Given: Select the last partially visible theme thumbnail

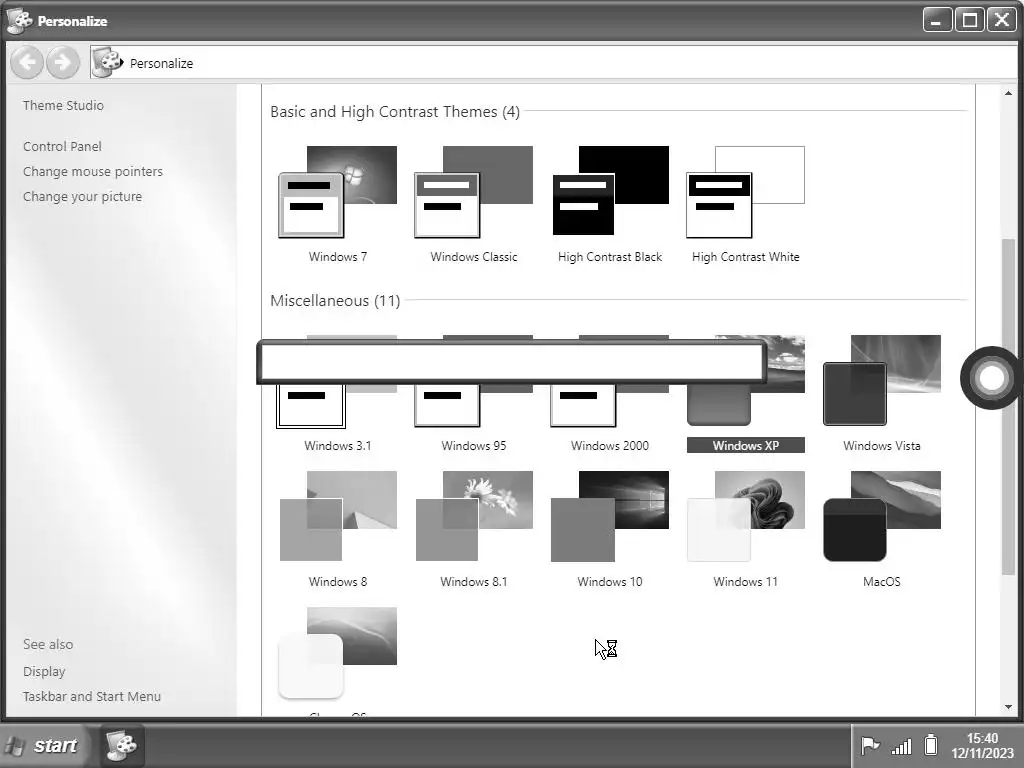Looking at the screenshot, I should coord(338,653).
